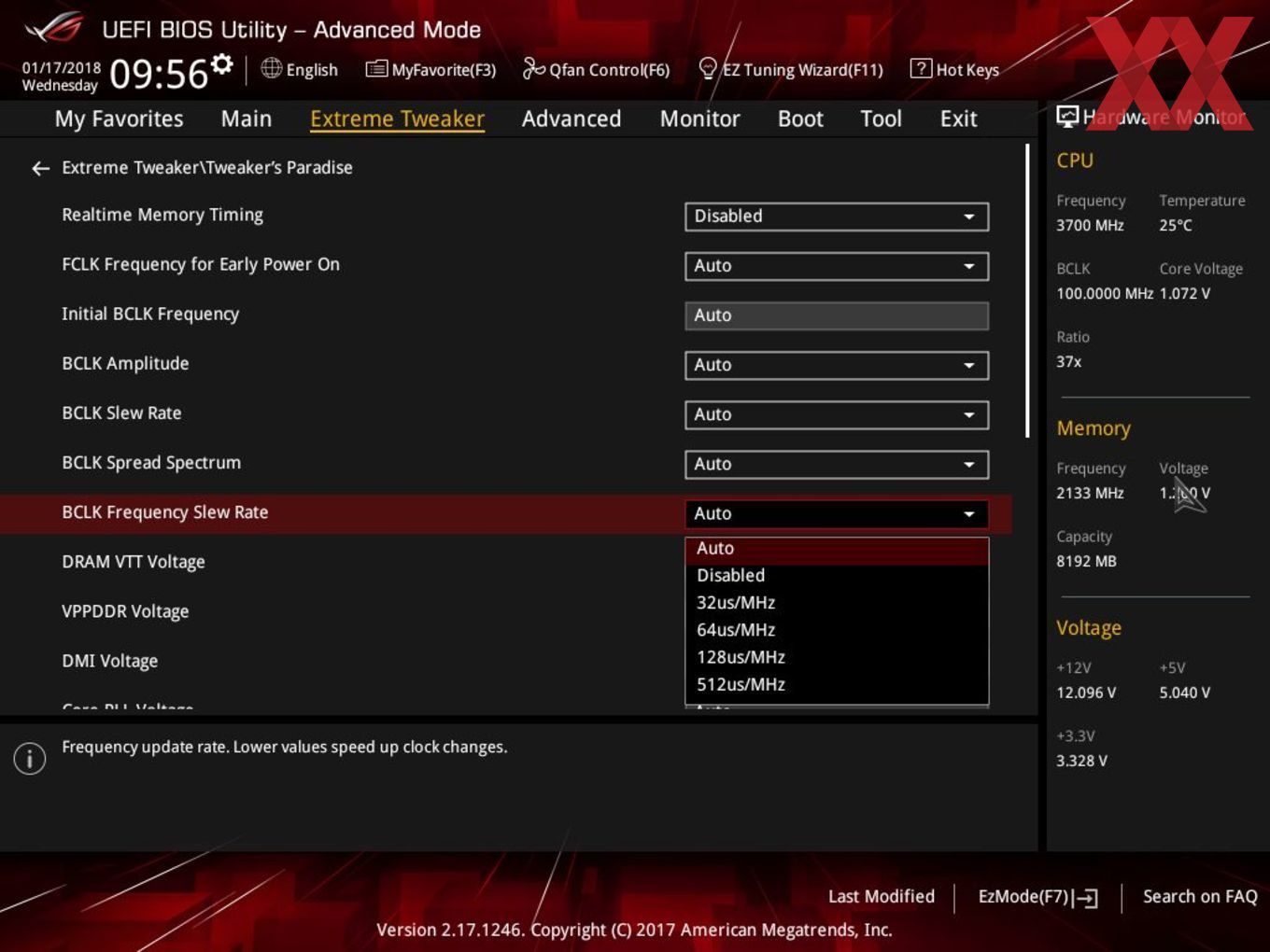The image size is (1270, 952).
Task: Open BCLK Slew Rate dropdown
Action: click(x=837, y=414)
